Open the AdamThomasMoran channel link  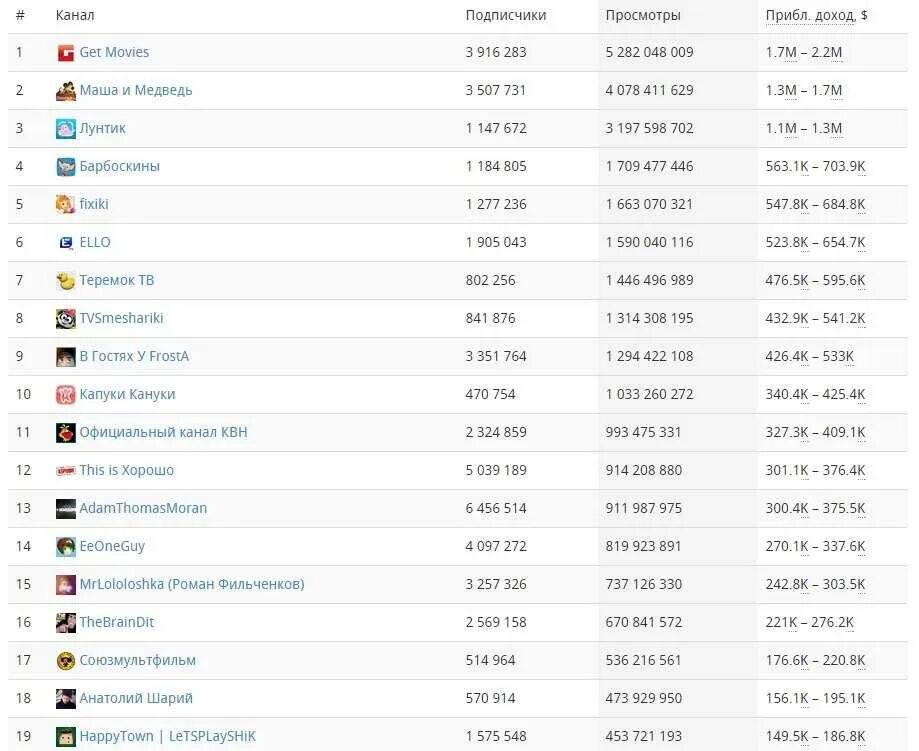[x=143, y=508]
